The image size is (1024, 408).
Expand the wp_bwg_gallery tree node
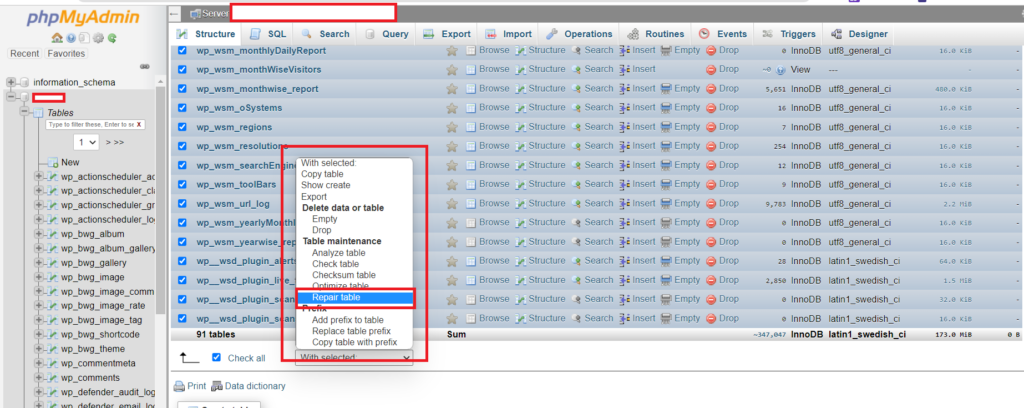coord(39,262)
